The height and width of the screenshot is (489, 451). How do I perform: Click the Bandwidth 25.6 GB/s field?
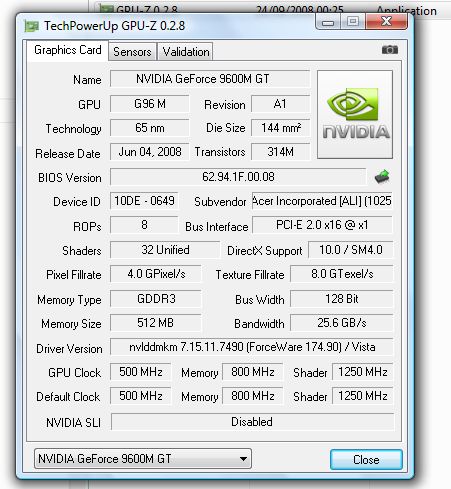[x=342, y=323]
